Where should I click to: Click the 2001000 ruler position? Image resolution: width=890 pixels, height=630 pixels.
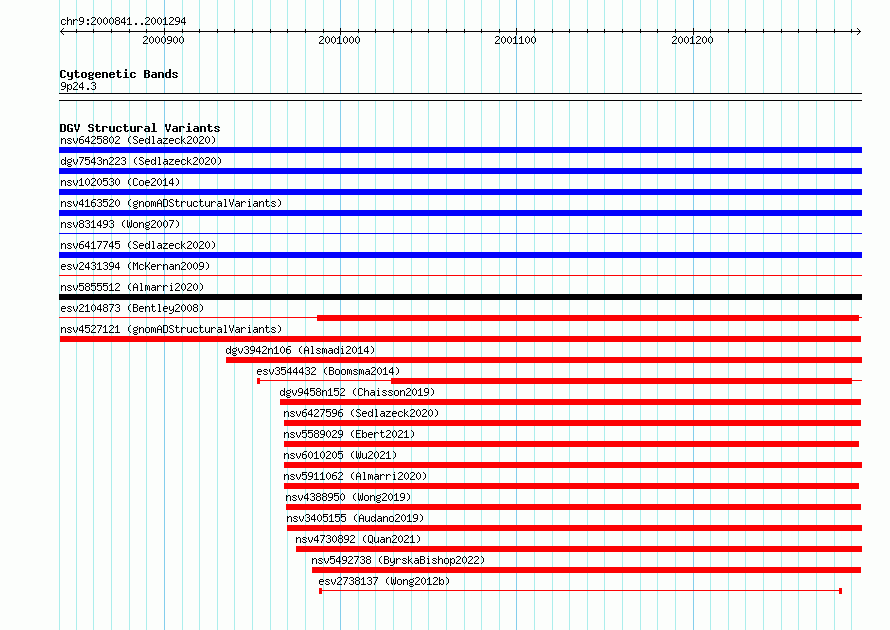(x=339, y=40)
